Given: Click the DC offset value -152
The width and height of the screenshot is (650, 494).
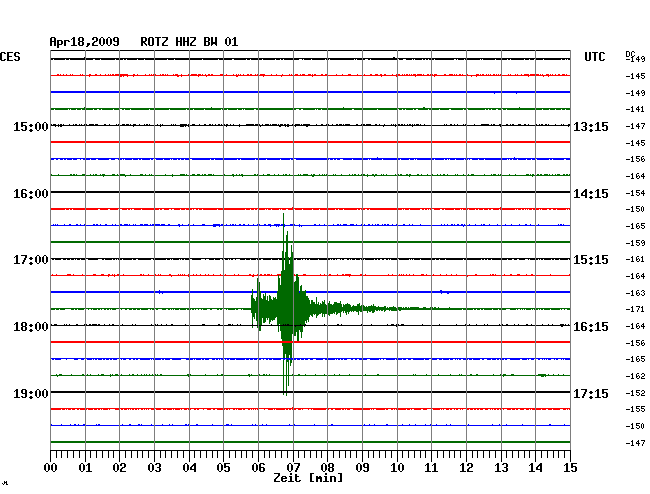Looking at the screenshot, I should [x=635, y=393].
